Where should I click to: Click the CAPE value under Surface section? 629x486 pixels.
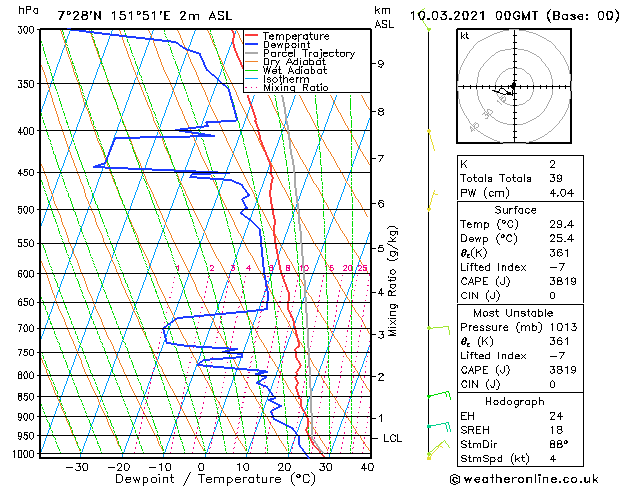tap(563, 281)
